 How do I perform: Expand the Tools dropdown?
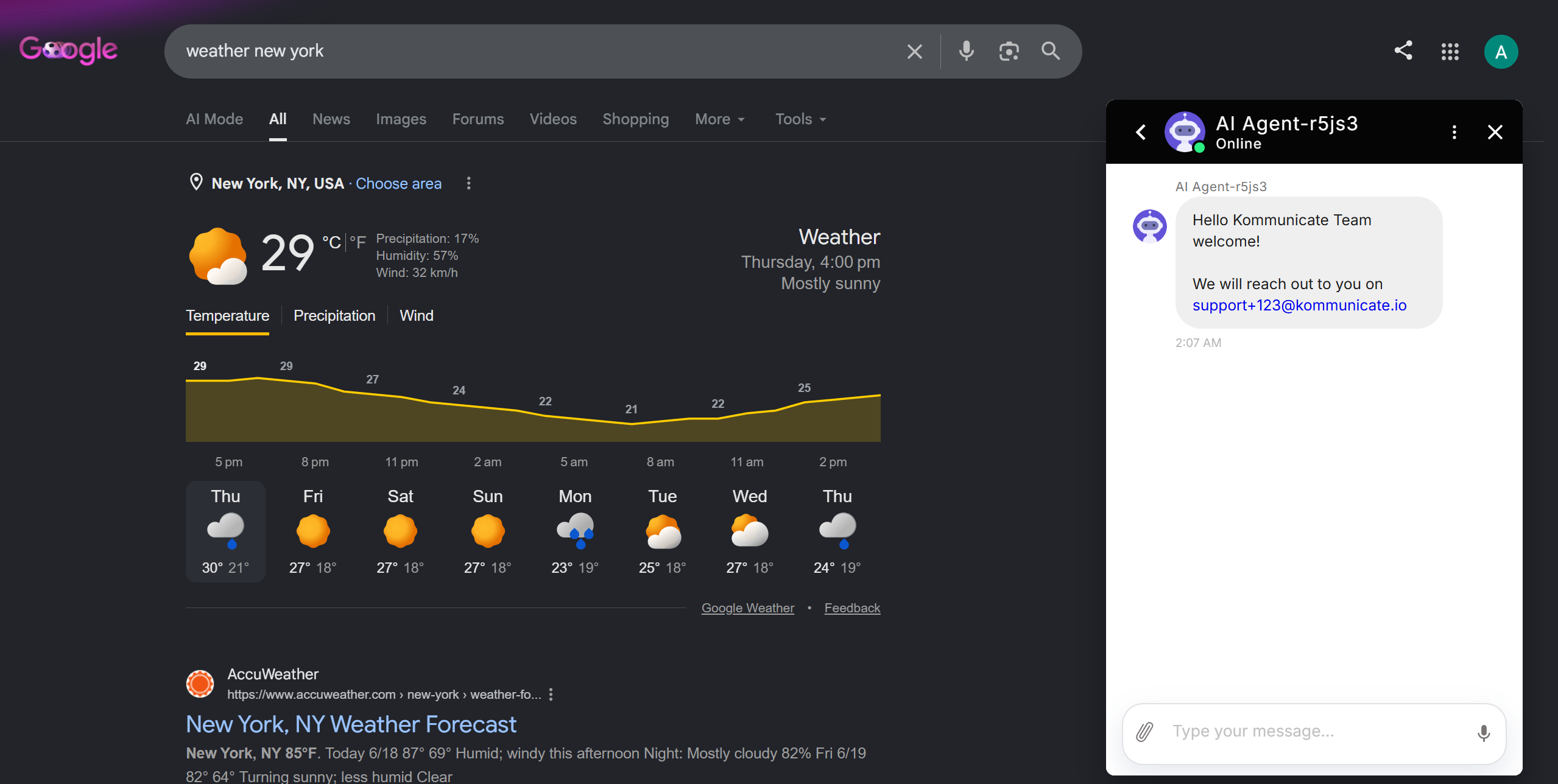coord(800,119)
